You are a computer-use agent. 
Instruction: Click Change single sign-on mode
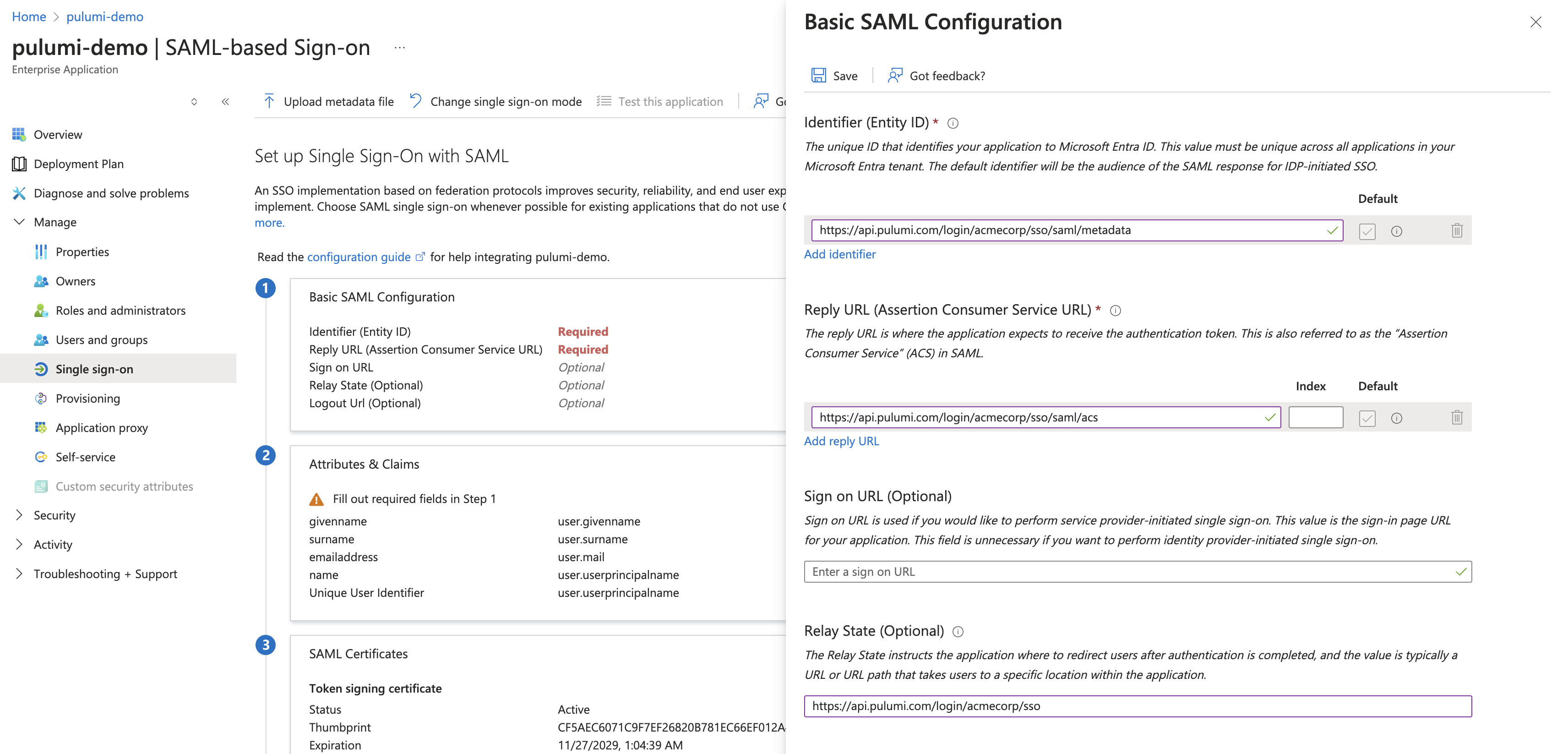(x=495, y=101)
